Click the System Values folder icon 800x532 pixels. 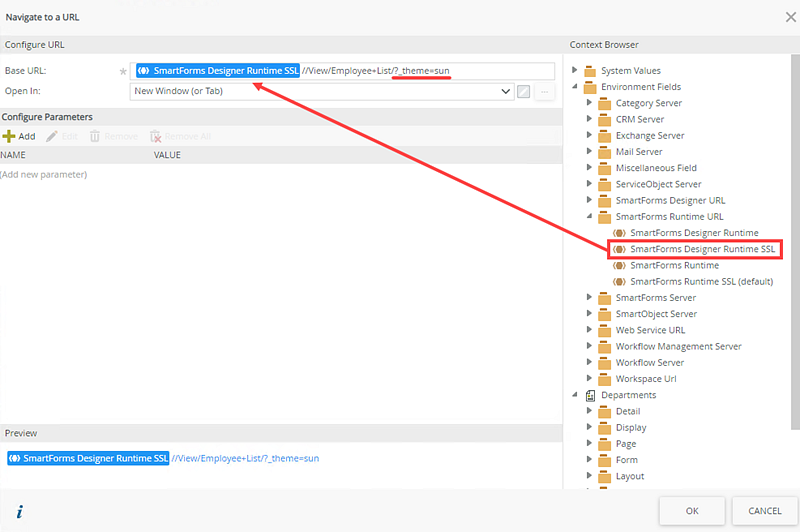tap(590, 70)
